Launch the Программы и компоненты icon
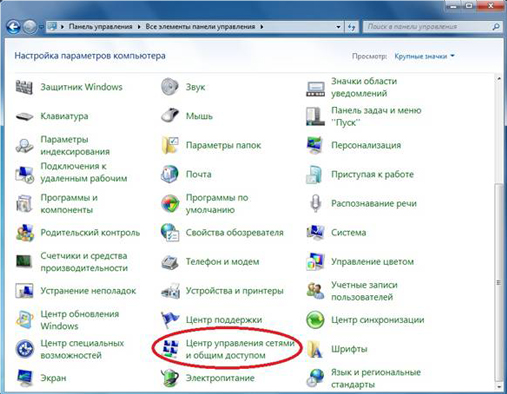Viewport: 507px width, 394px height. click(24, 203)
